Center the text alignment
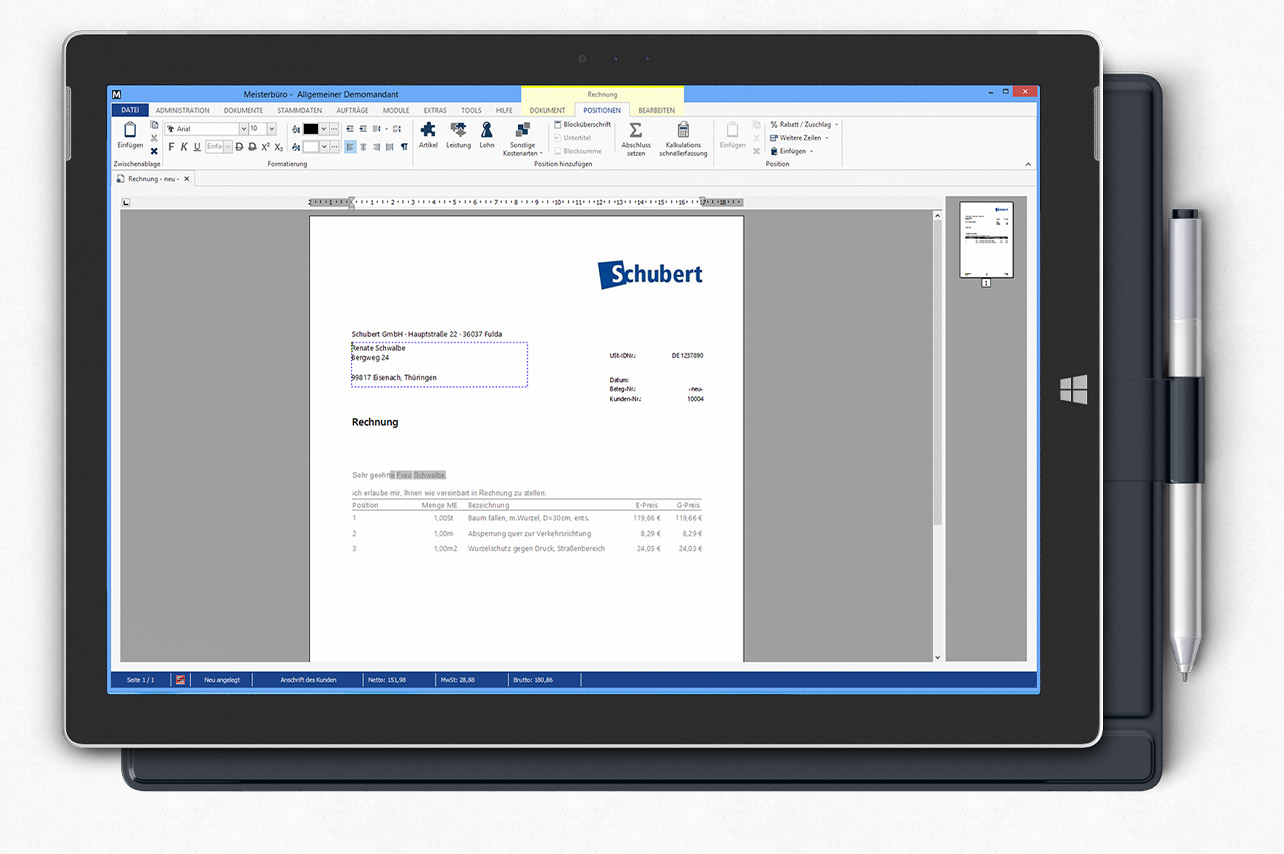This screenshot has height=854, width=1284. [x=363, y=147]
